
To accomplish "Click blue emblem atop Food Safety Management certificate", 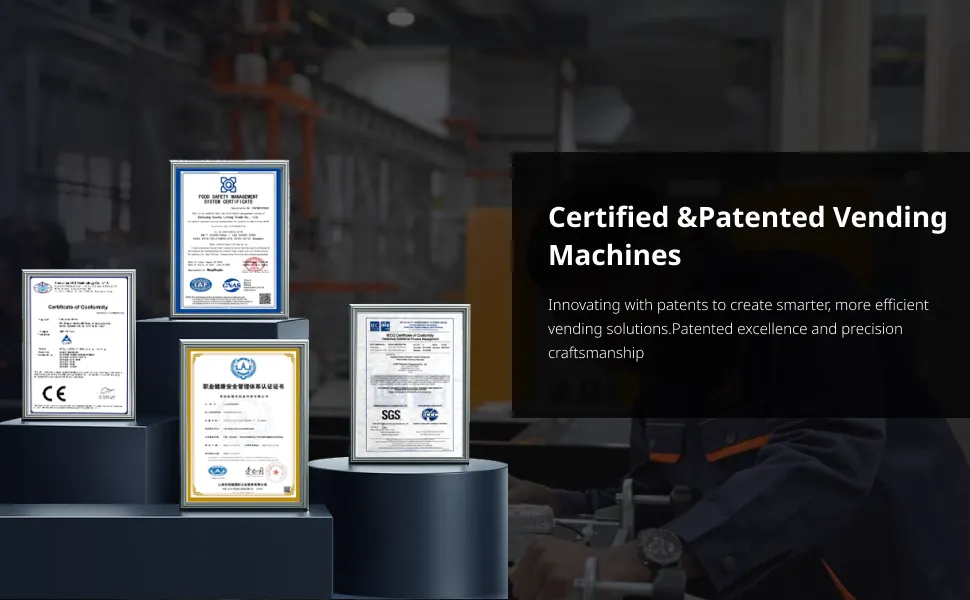I will [x=229, y=184].
